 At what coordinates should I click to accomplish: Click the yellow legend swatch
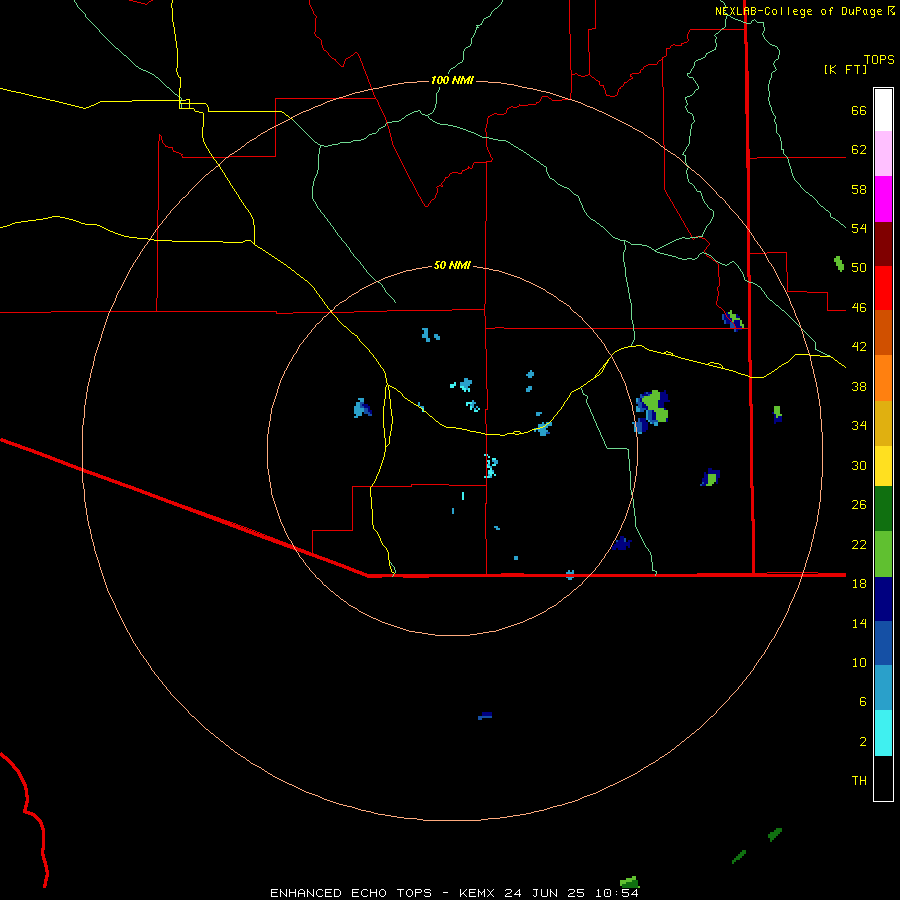[x=883, y=466]
